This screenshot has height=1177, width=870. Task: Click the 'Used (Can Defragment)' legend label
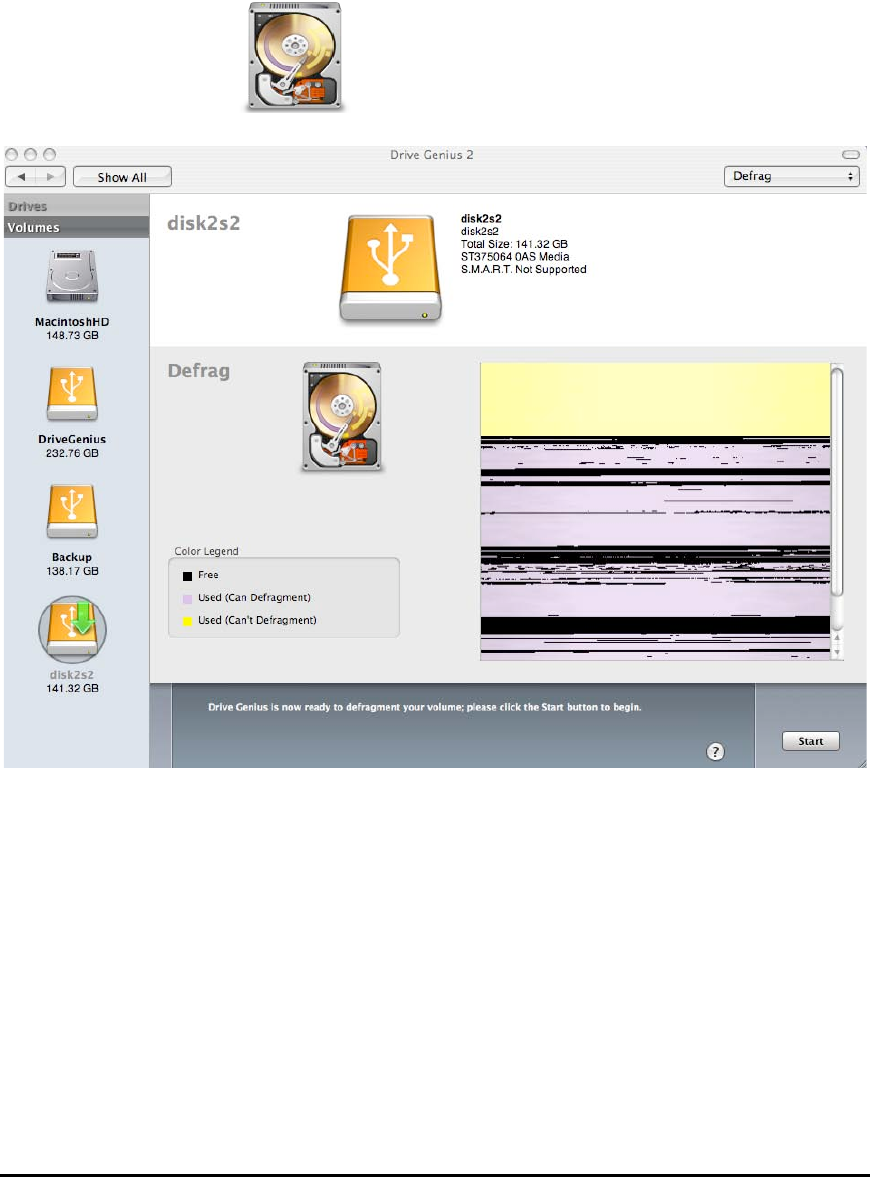(x=254, y=598)
